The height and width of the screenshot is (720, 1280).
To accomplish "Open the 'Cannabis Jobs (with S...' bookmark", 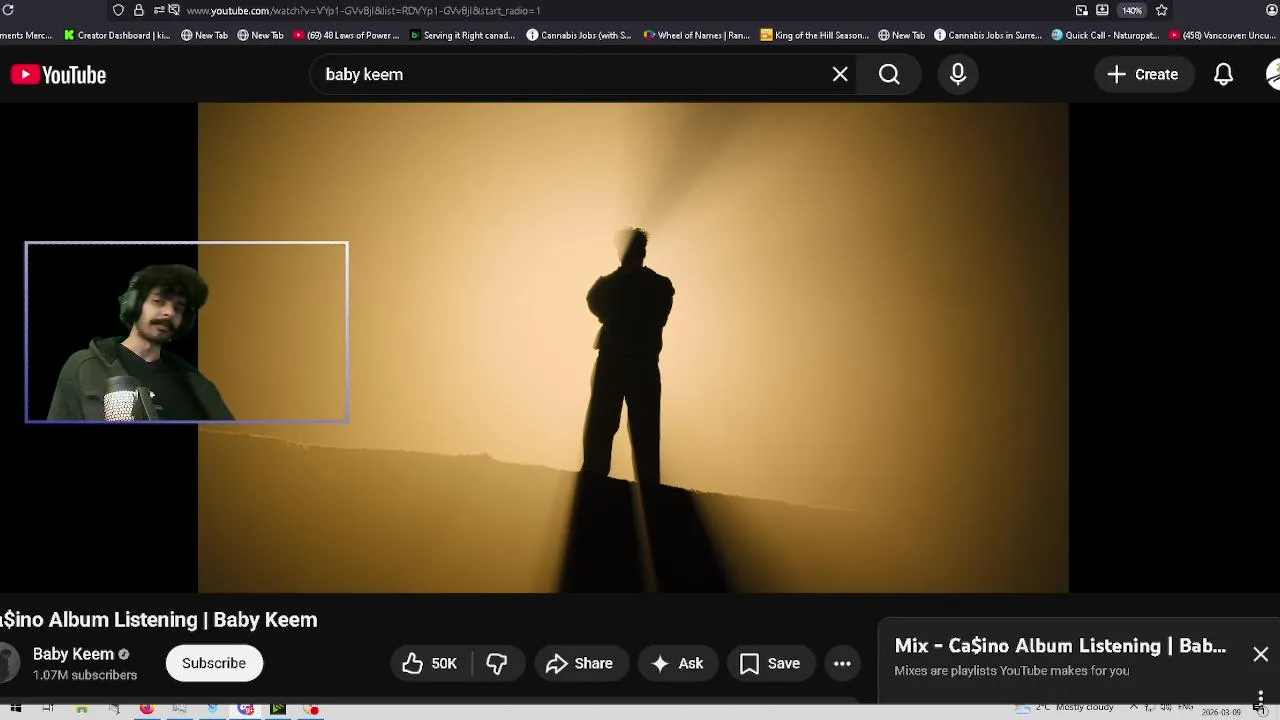I will click(x=579, y=35).
